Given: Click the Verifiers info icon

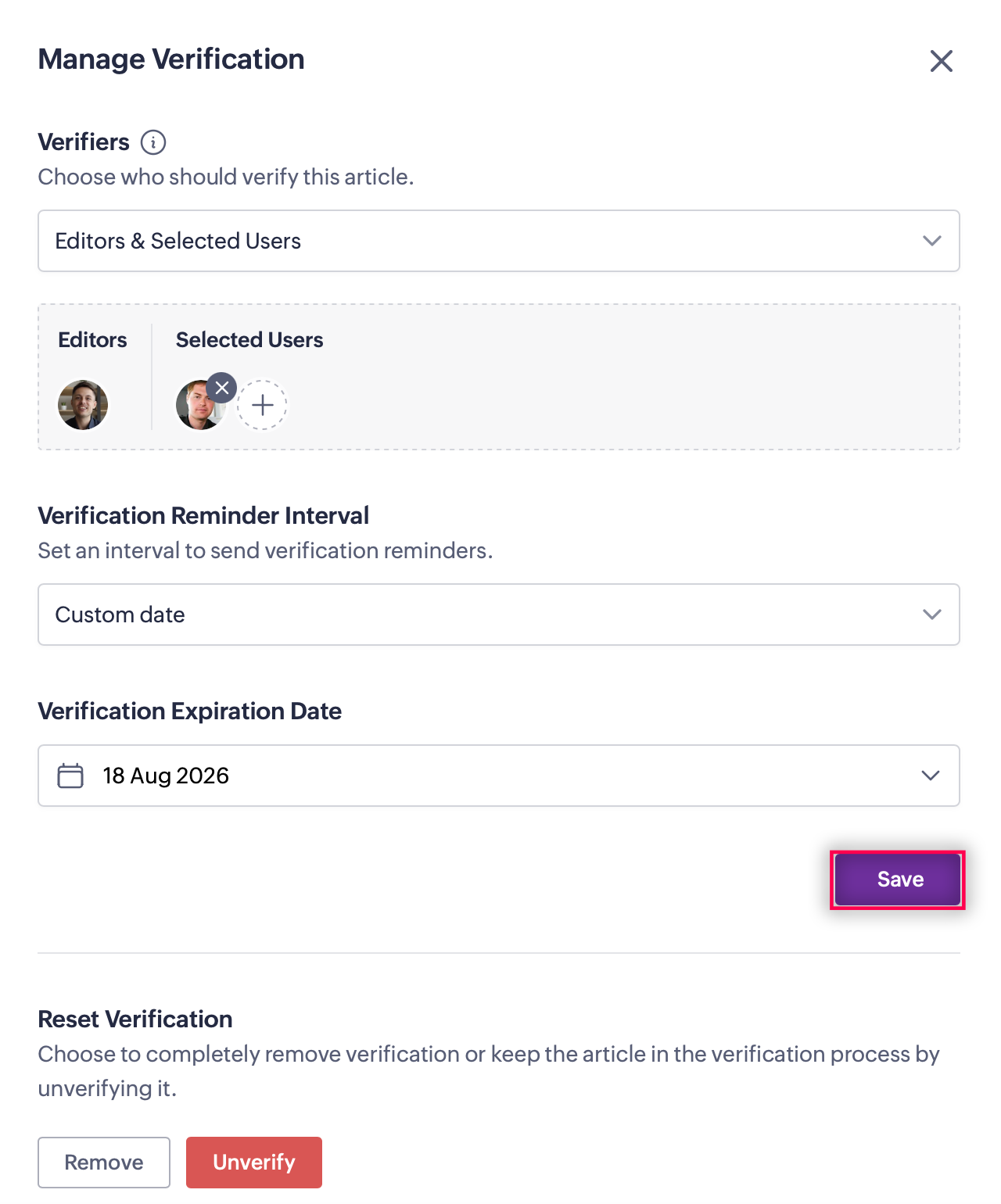Looking at the screenshot, I should [153, 142].
